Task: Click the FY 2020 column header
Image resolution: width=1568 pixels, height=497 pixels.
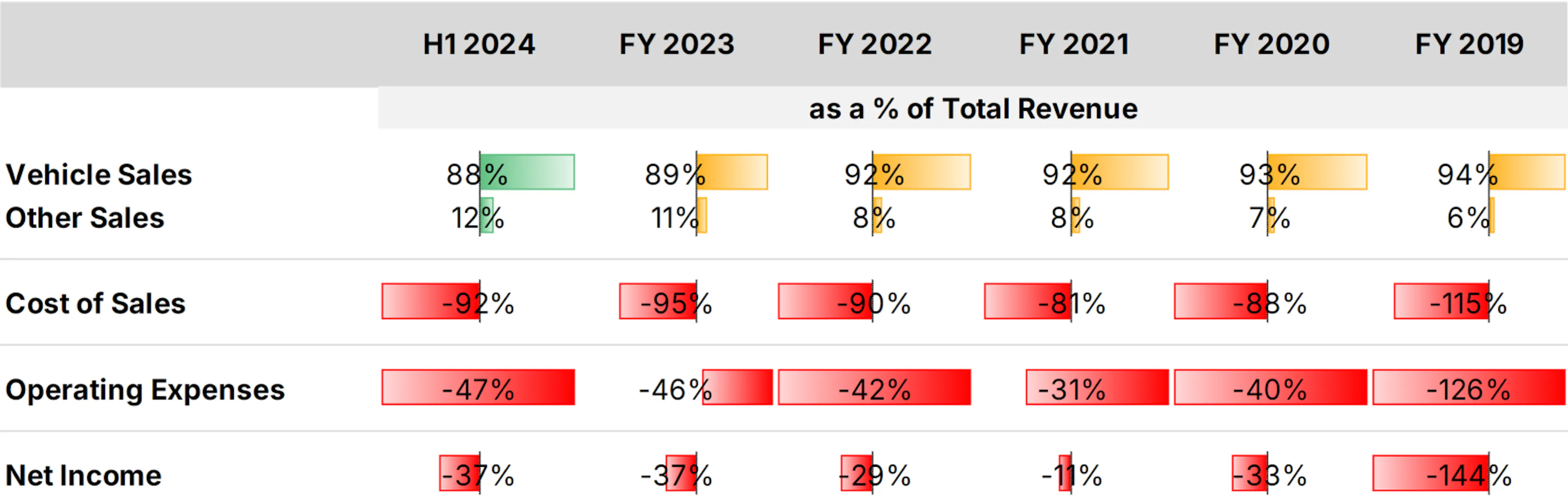Action: (1272, 45)
